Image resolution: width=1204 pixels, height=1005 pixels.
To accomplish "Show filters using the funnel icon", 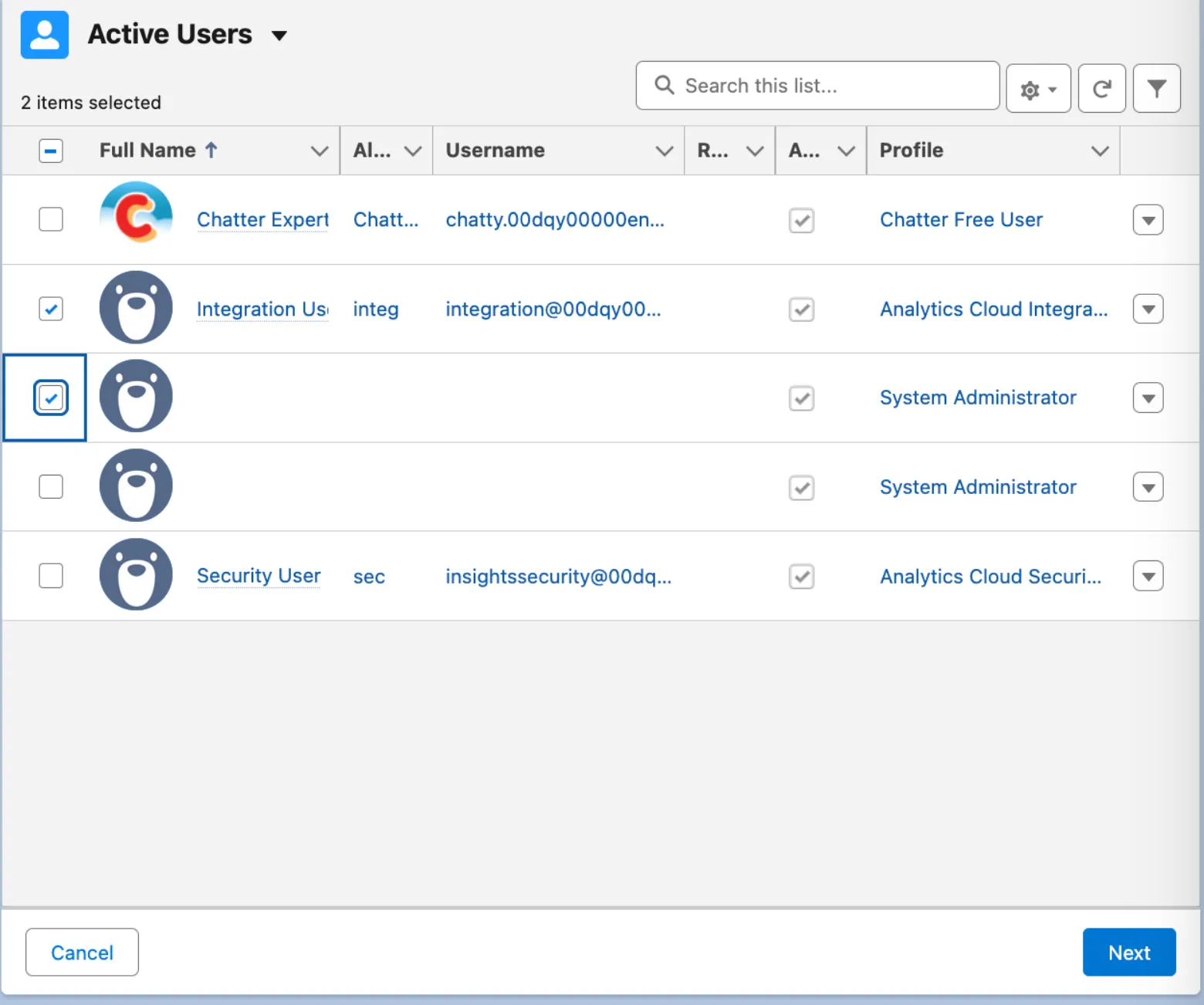I will point(1156,89).
